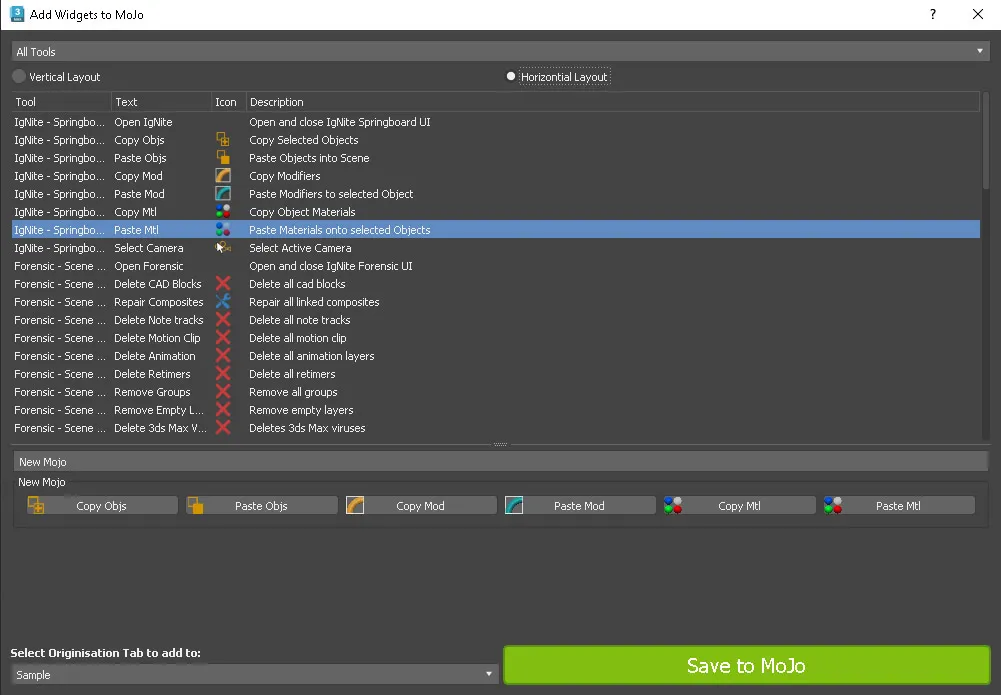Select 'Paste Modifiers to selected Object' row
The image size is (1001, 695).
tap(495, 193)
